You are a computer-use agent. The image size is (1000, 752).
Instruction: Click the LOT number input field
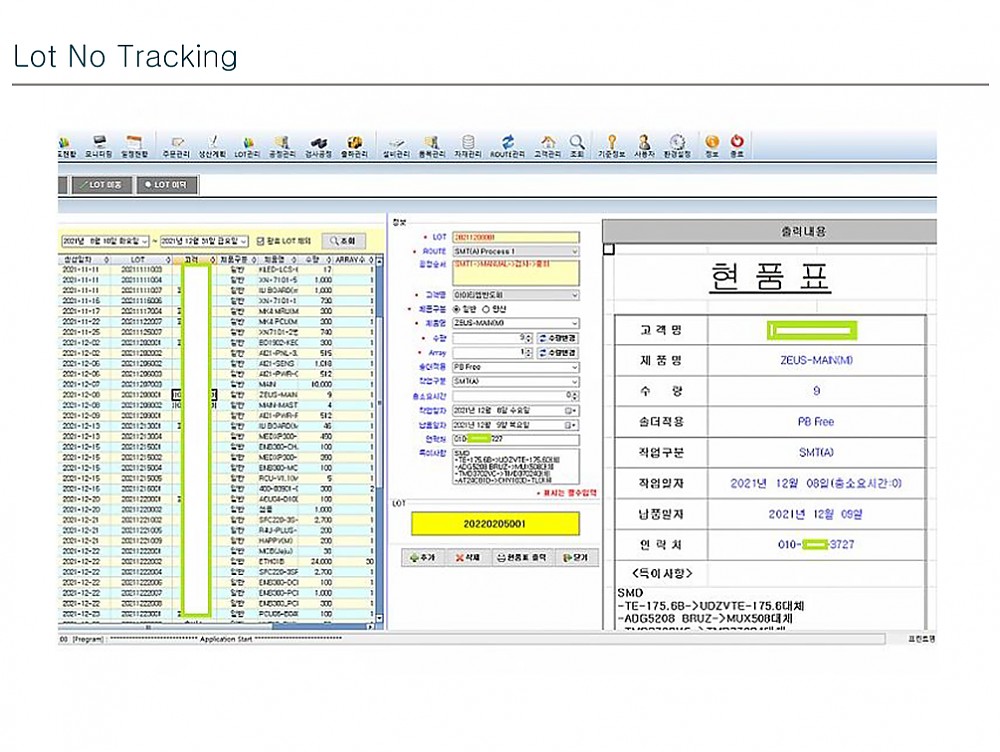pyautogui.click(x=514, y=237)
